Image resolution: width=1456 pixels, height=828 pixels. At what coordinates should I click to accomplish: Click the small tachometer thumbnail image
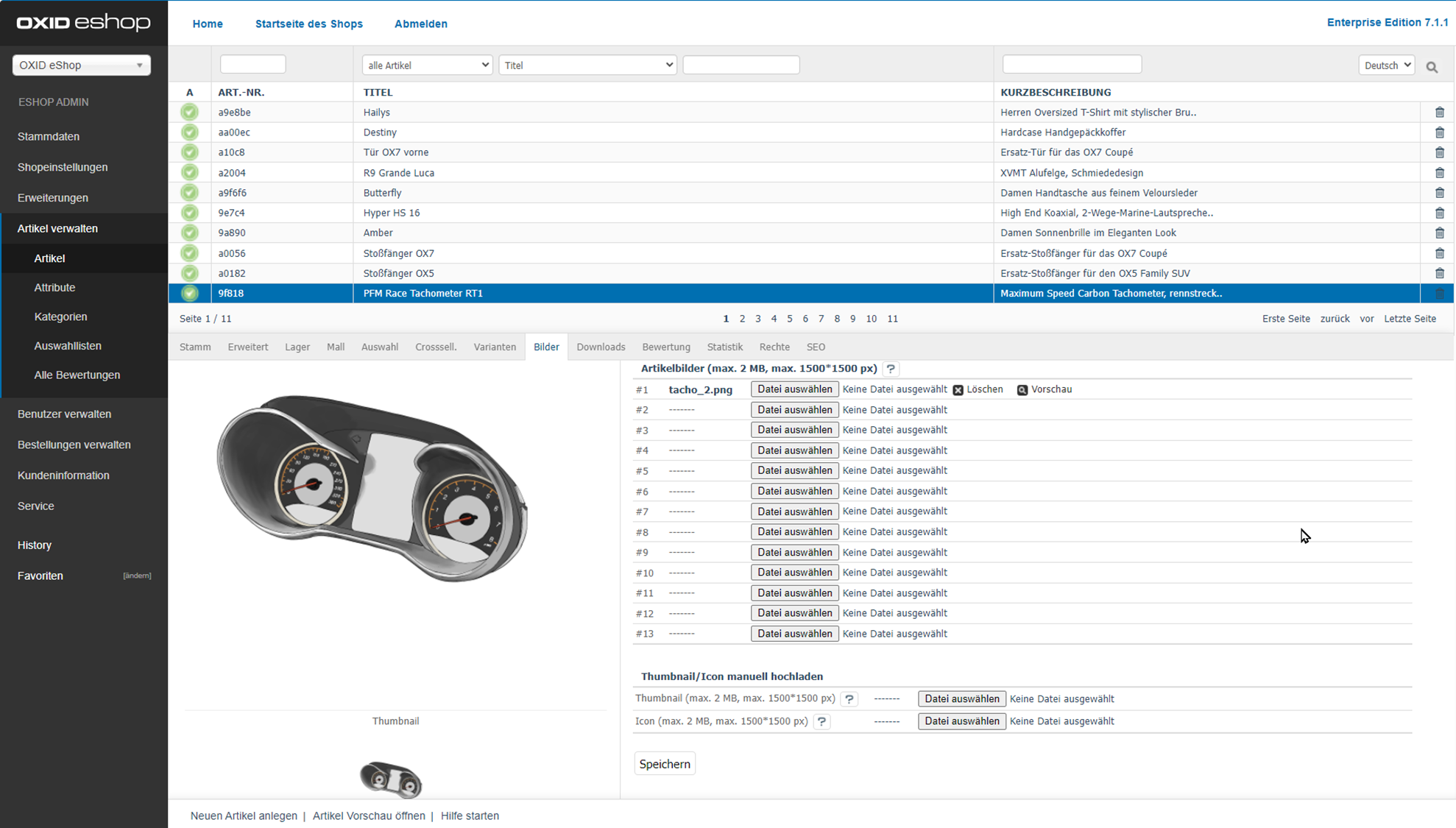click(x=391, y=779)
